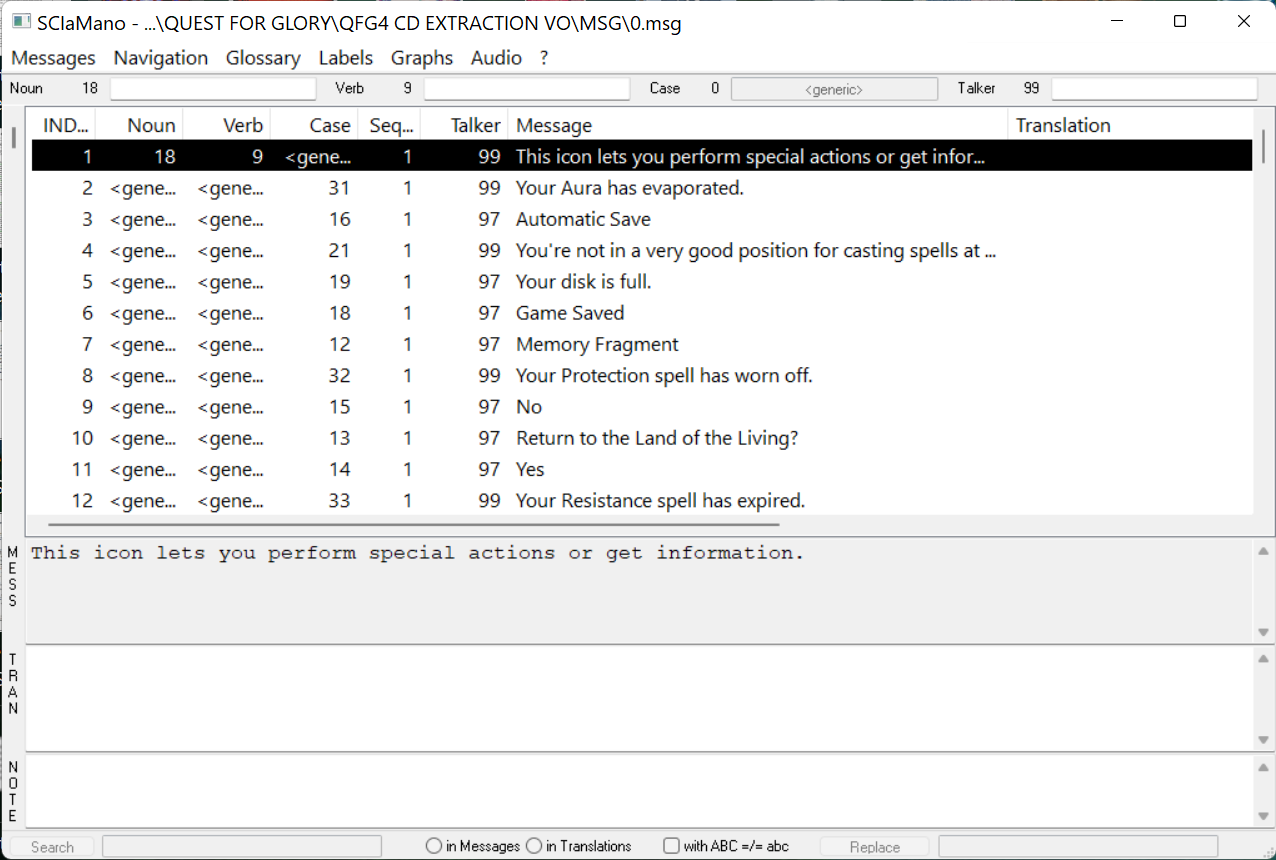The image size is (1276, 860).
Task: Open the Labels menu
Action: point(346,58)
